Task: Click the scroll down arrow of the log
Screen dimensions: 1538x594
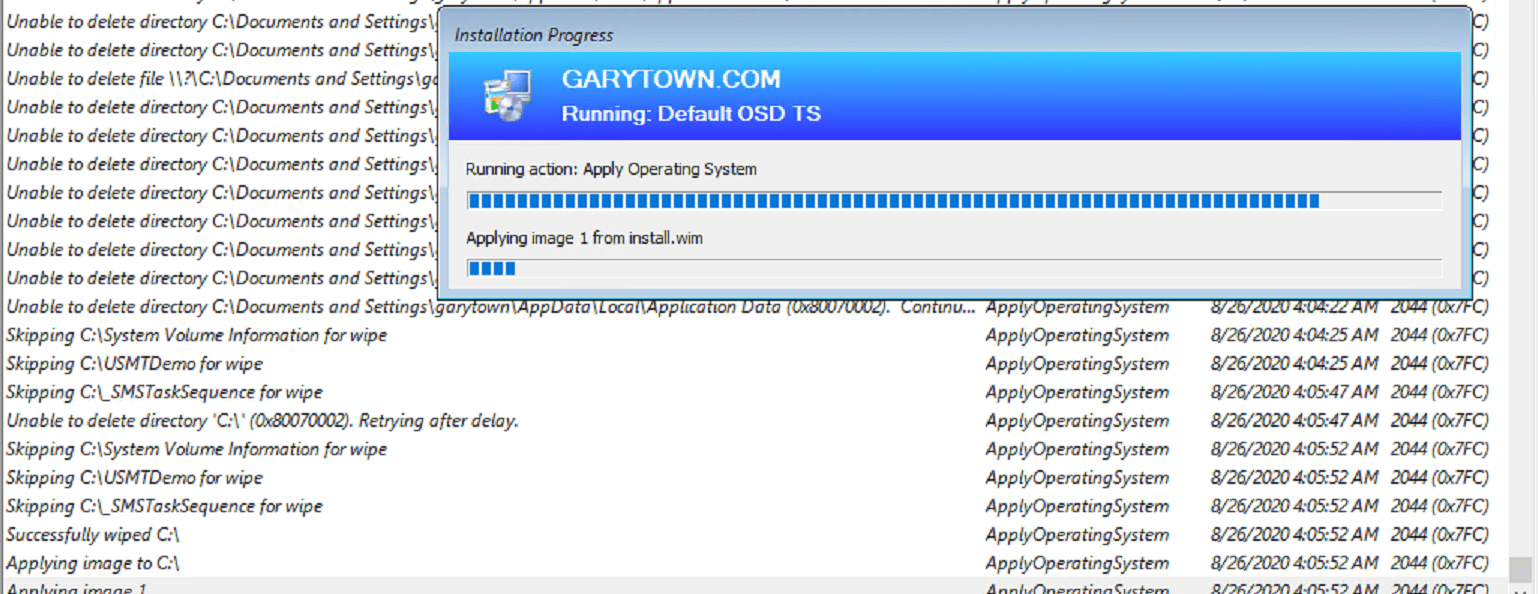Action: 1520,588
